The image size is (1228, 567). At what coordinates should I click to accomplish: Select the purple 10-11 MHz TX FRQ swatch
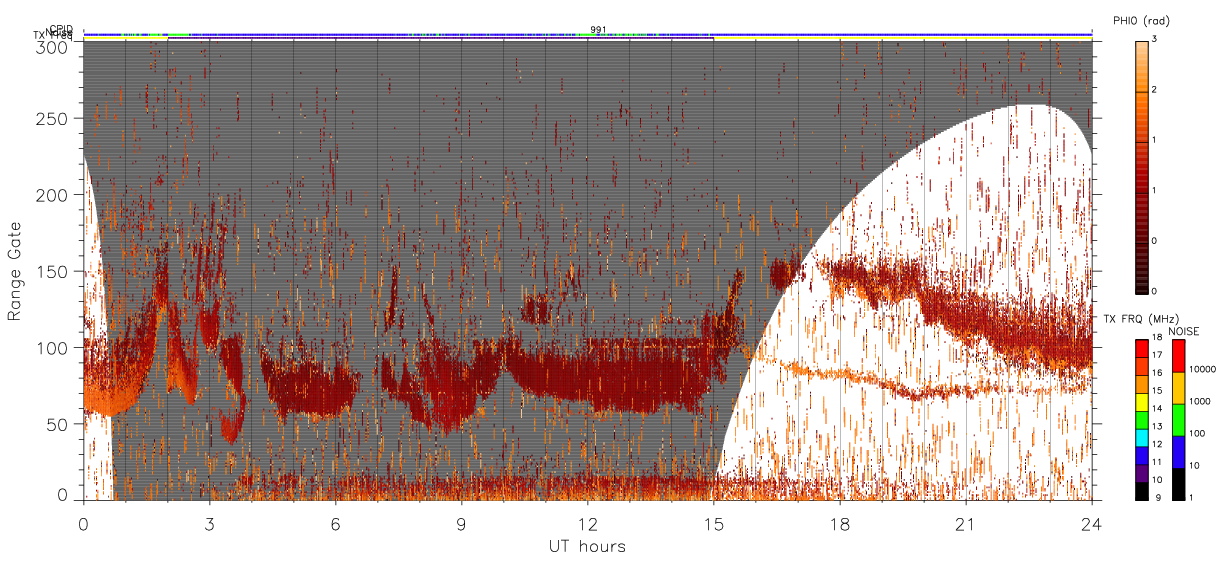(1142, 473)
